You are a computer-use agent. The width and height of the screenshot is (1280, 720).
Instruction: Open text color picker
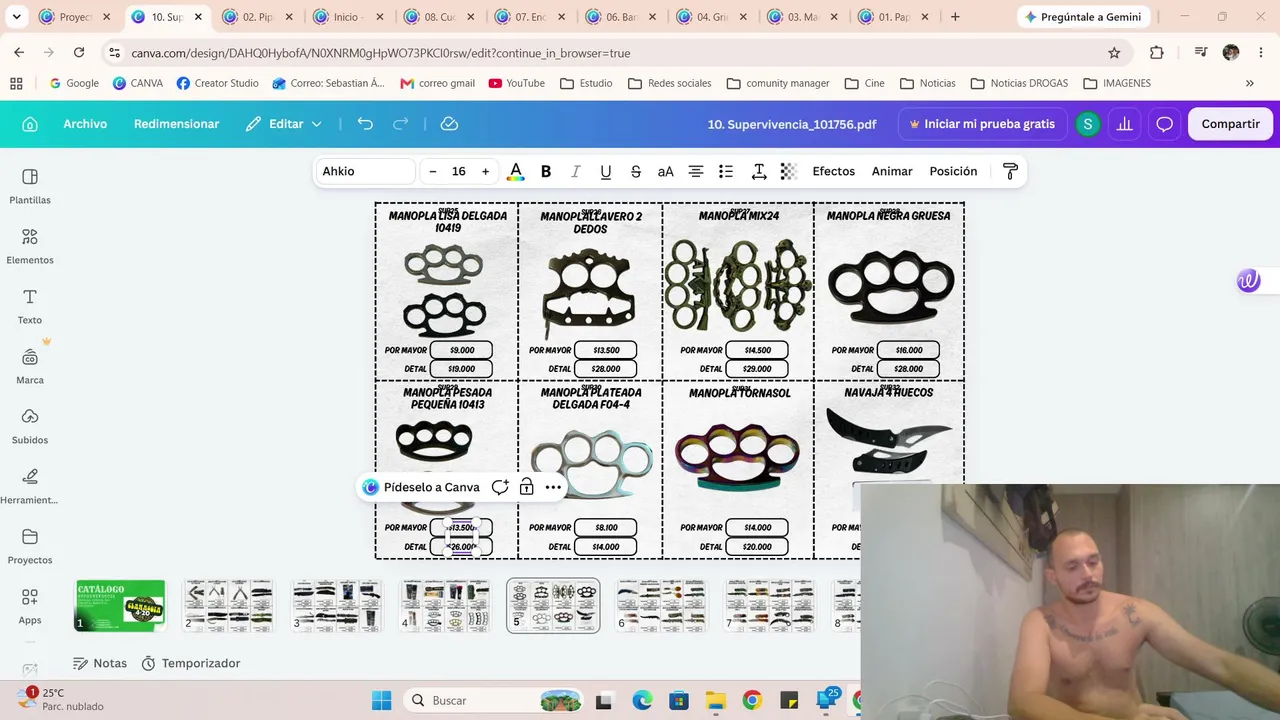coord(516,172)
